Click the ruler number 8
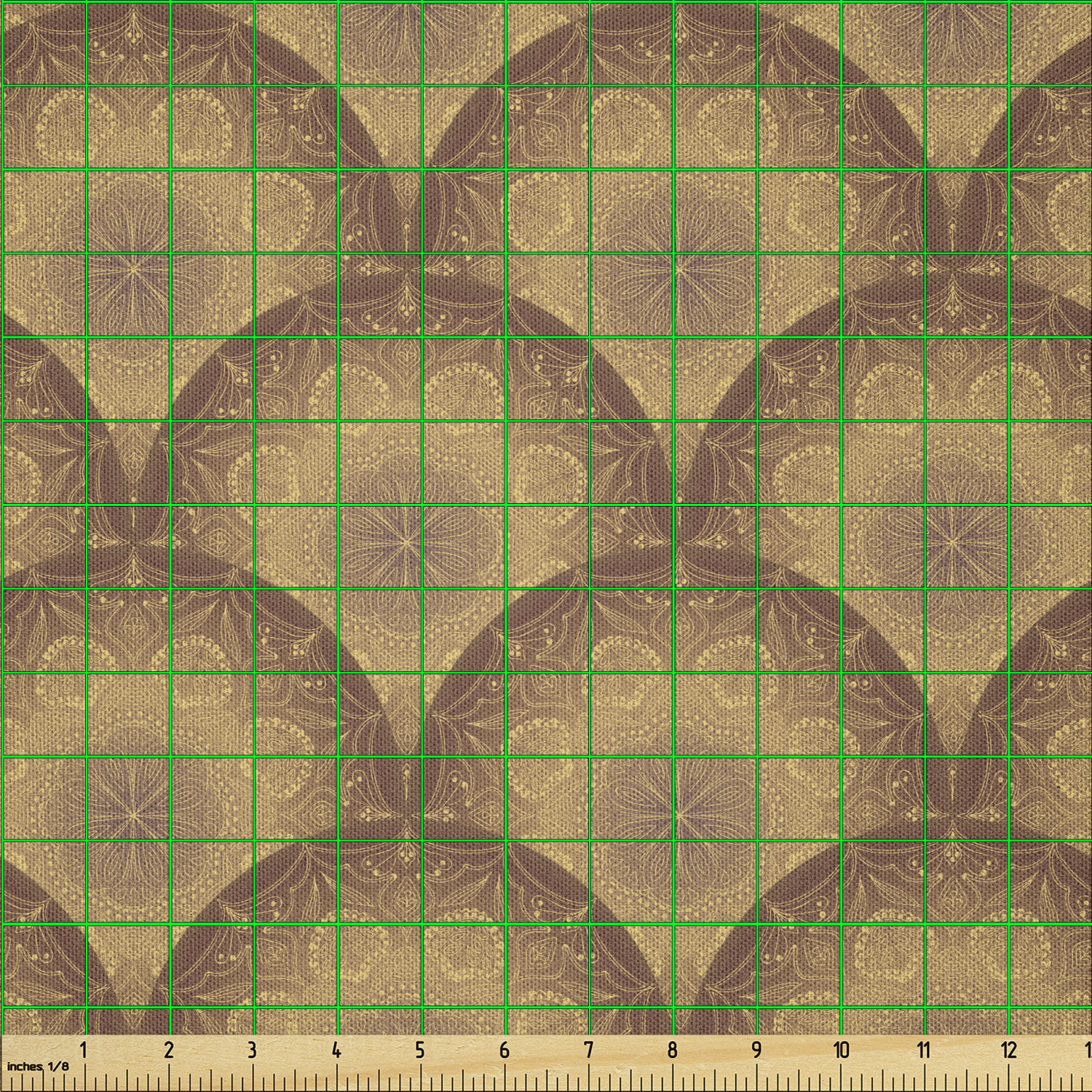This screenshot has width=1092, height=1092. point(672,1051)
